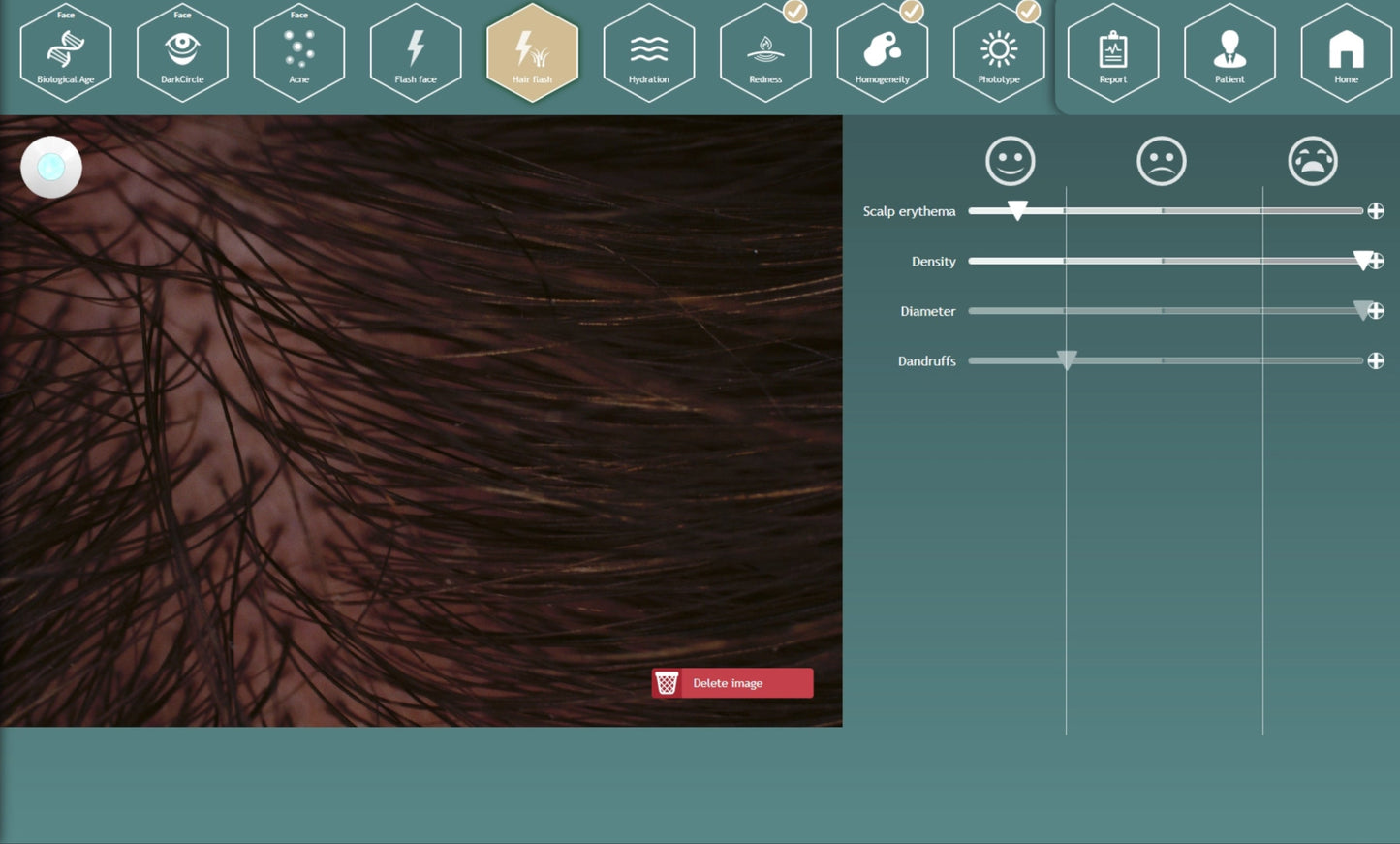Select the Hair flash module
Image resolution: width=1400 pixels, height=844 pixels.
tap(532, 53)
